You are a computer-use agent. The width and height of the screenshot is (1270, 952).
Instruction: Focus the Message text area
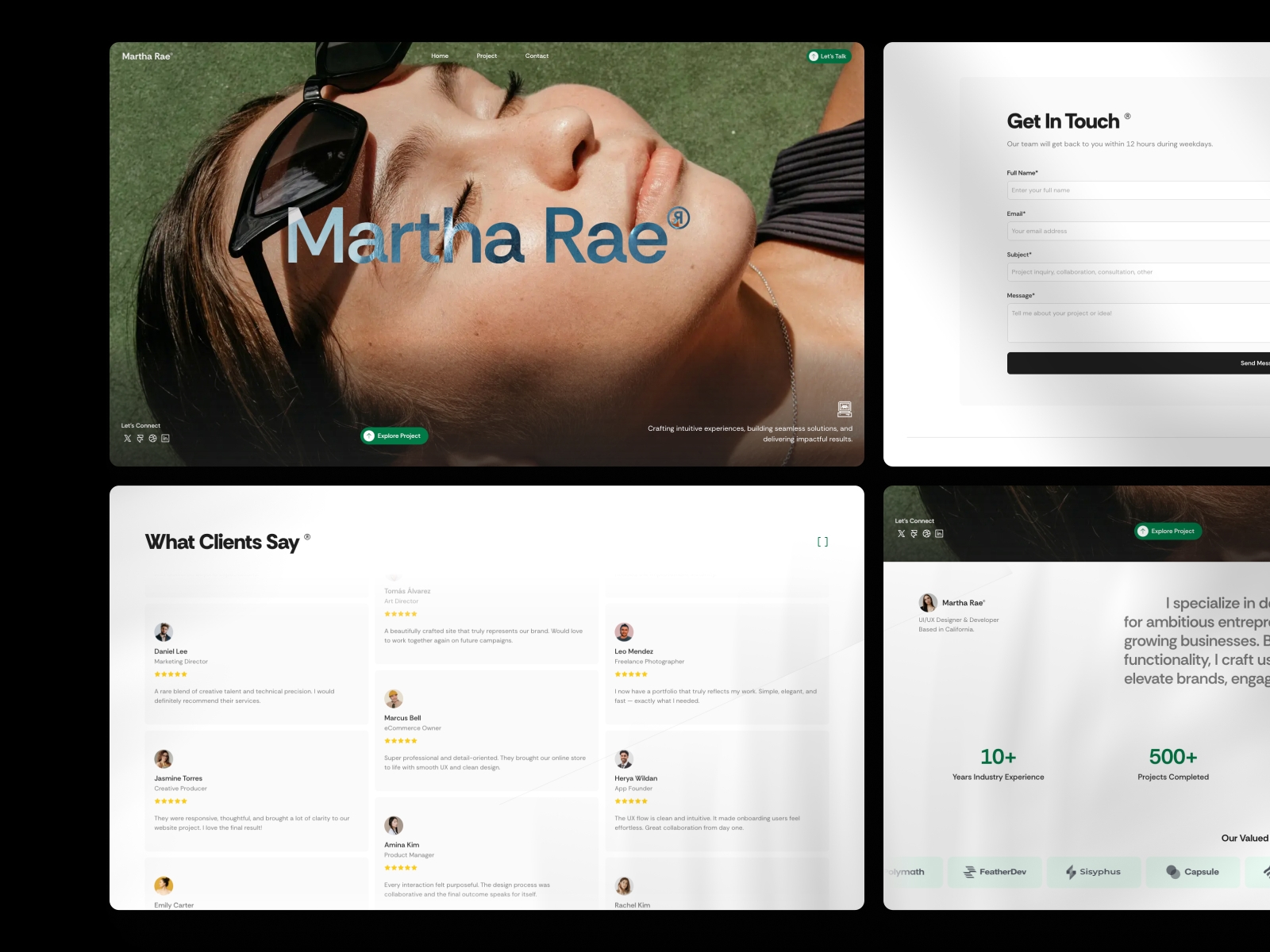1138,323
